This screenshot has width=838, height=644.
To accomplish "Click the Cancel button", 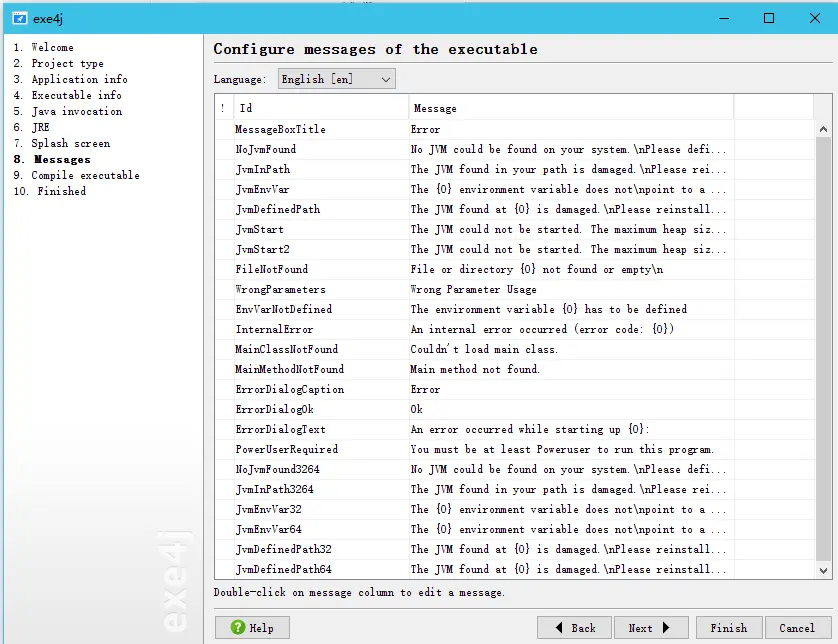I will tap(797, 627).
